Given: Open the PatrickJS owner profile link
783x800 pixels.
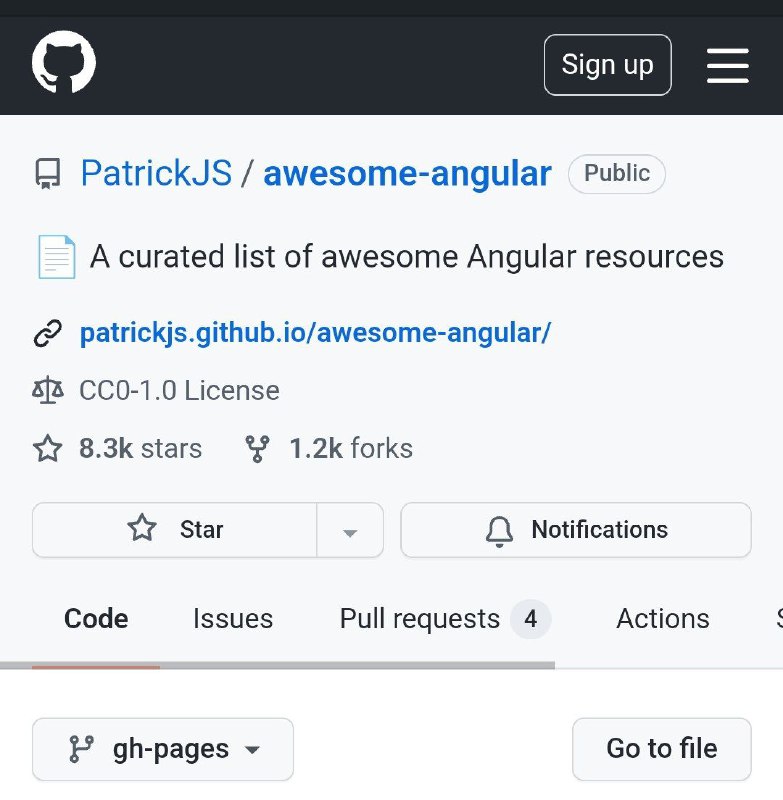Looking at the screenshot, I should coord(157,173).
